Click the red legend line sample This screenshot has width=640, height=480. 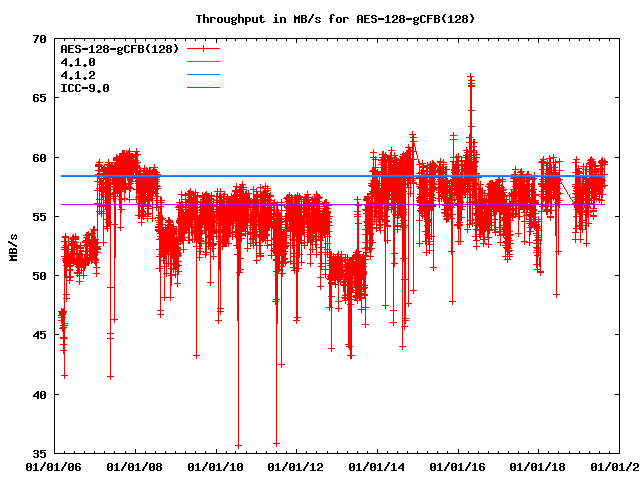pyautogui.click(x=203, y=49)
